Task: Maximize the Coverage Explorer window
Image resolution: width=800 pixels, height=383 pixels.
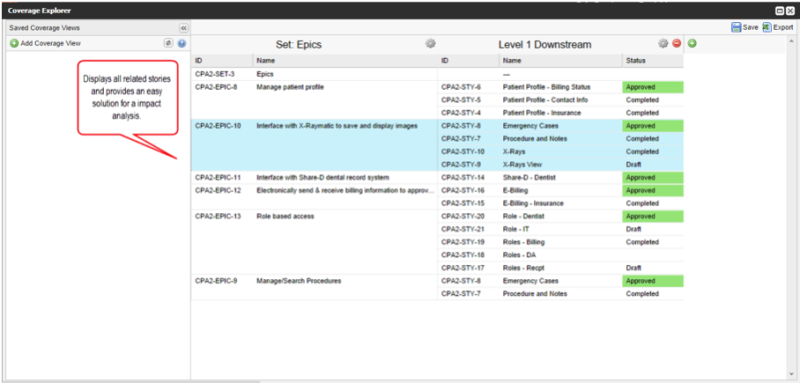Action: (780, 11)
